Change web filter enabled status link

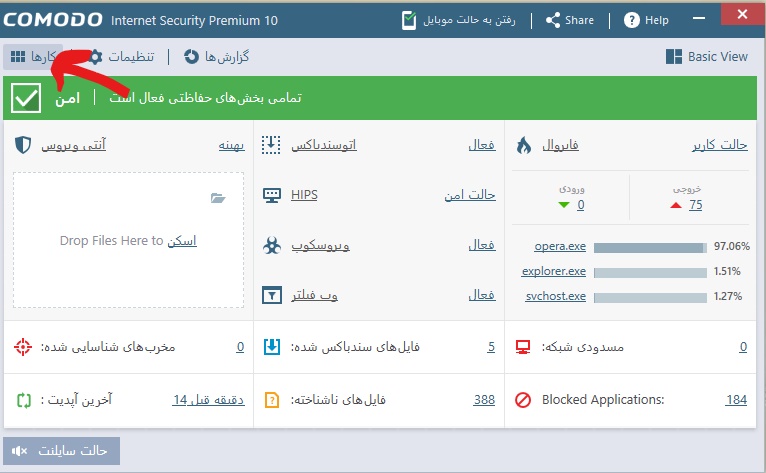482,295
